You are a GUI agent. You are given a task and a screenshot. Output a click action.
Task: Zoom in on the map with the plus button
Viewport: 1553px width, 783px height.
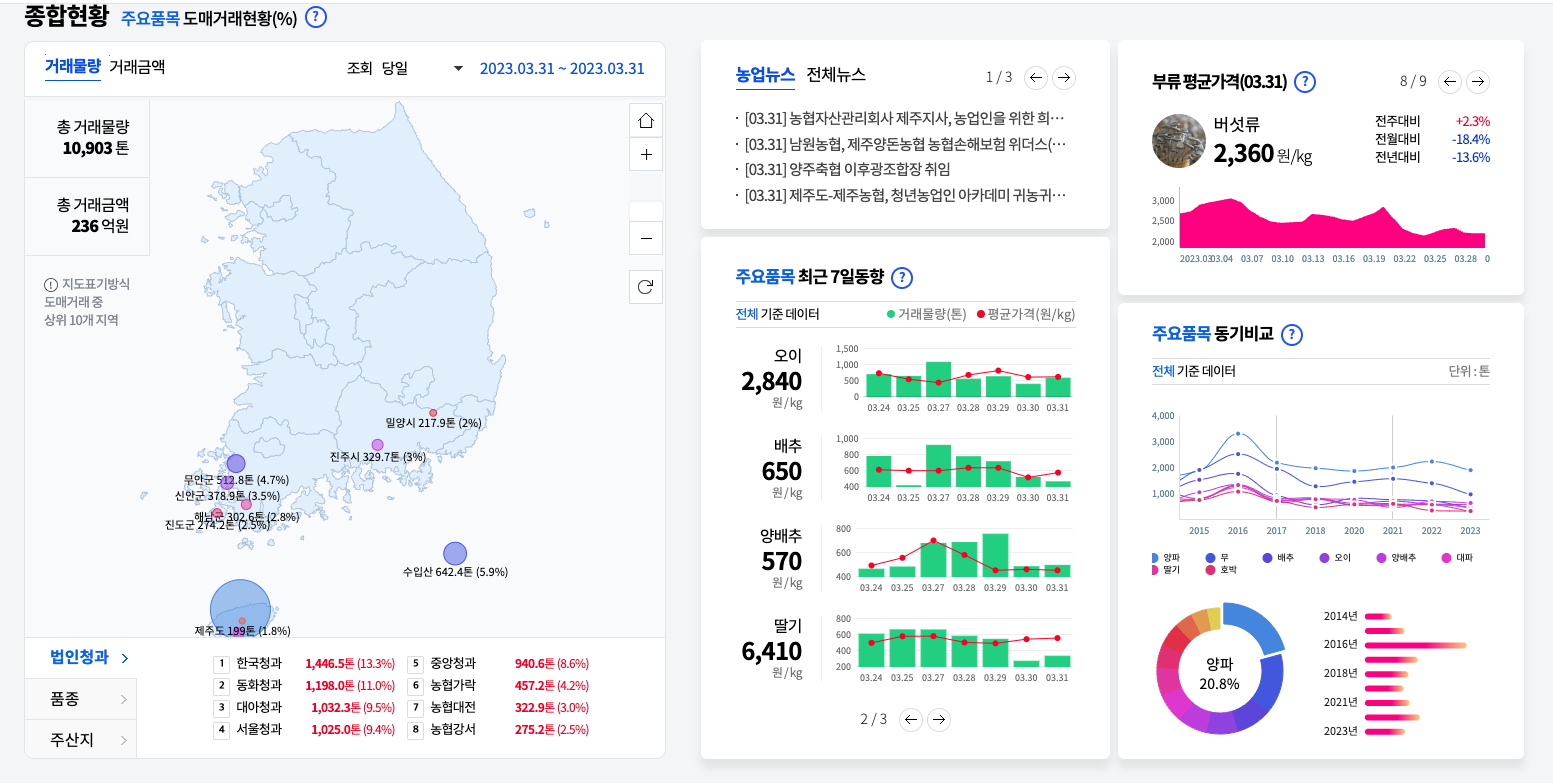coord(645,155)
